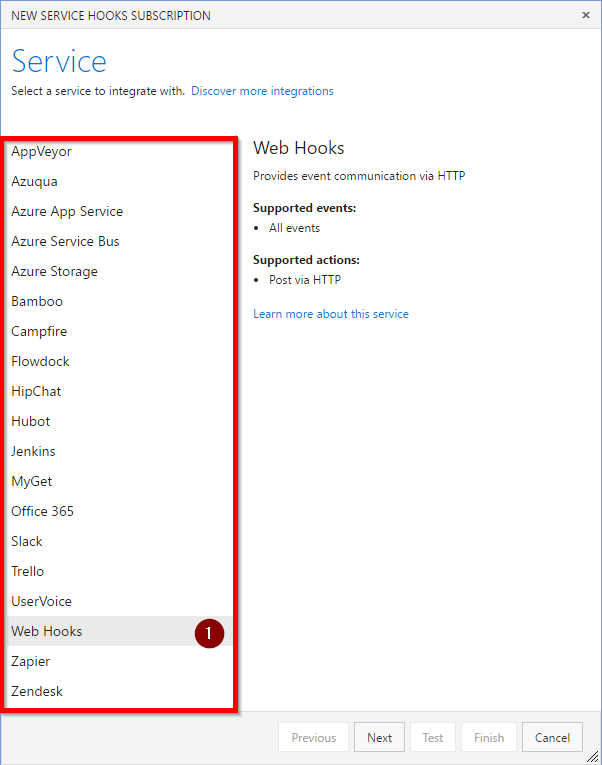Click the Next button
This screenshot has width=602, height=765.
[x=380, y=737]
